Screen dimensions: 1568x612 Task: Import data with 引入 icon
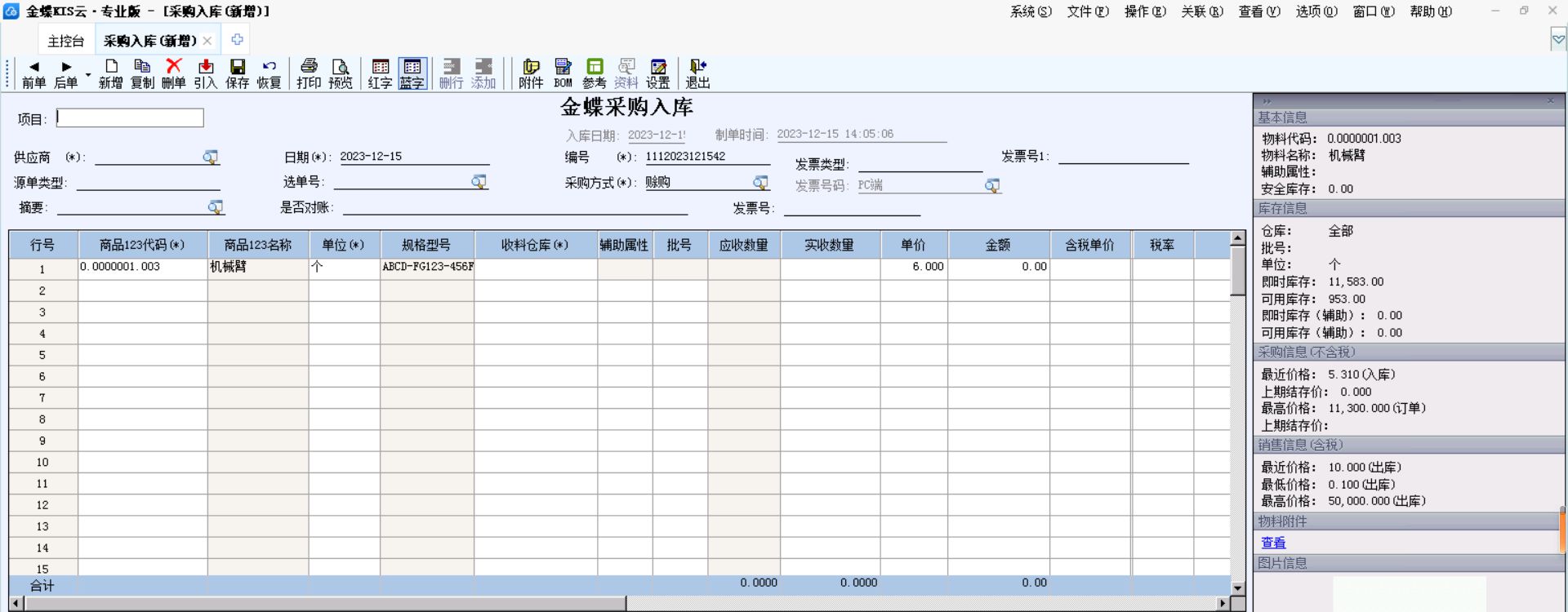click(206, 73)
